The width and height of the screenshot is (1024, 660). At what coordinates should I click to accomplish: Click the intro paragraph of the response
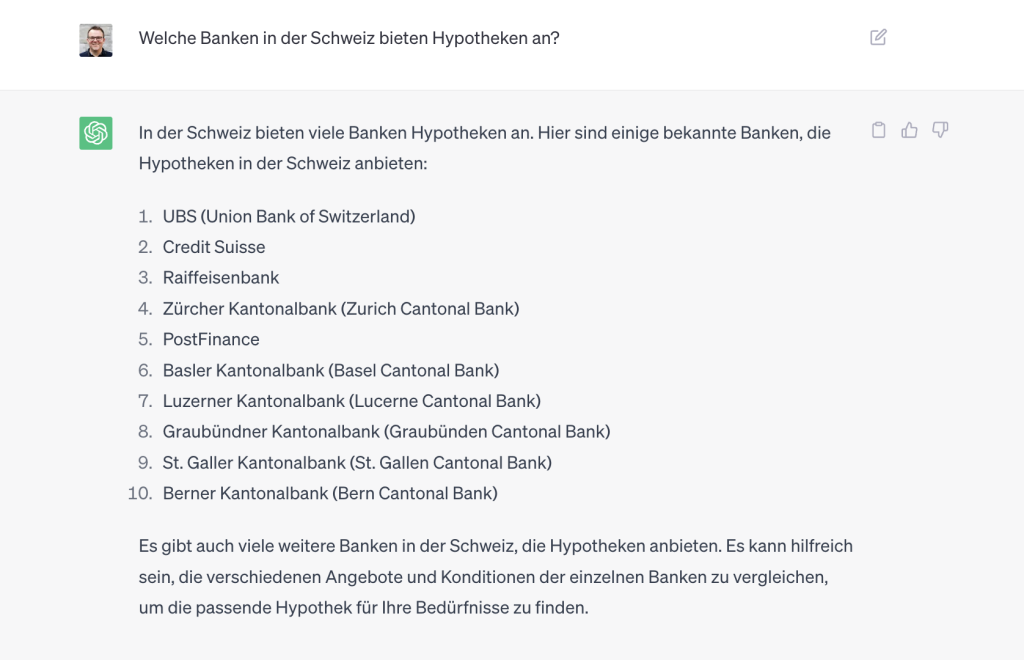click(x=485, y=148)
